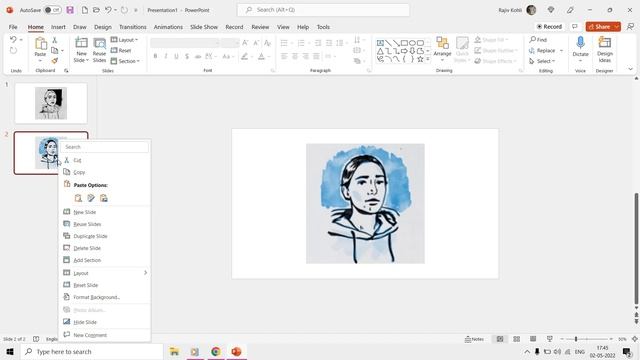This screenshot has width=640, height=360.
Task: Open the comments icon near Share
Action: pyautogui.click(x=575, y=27)
